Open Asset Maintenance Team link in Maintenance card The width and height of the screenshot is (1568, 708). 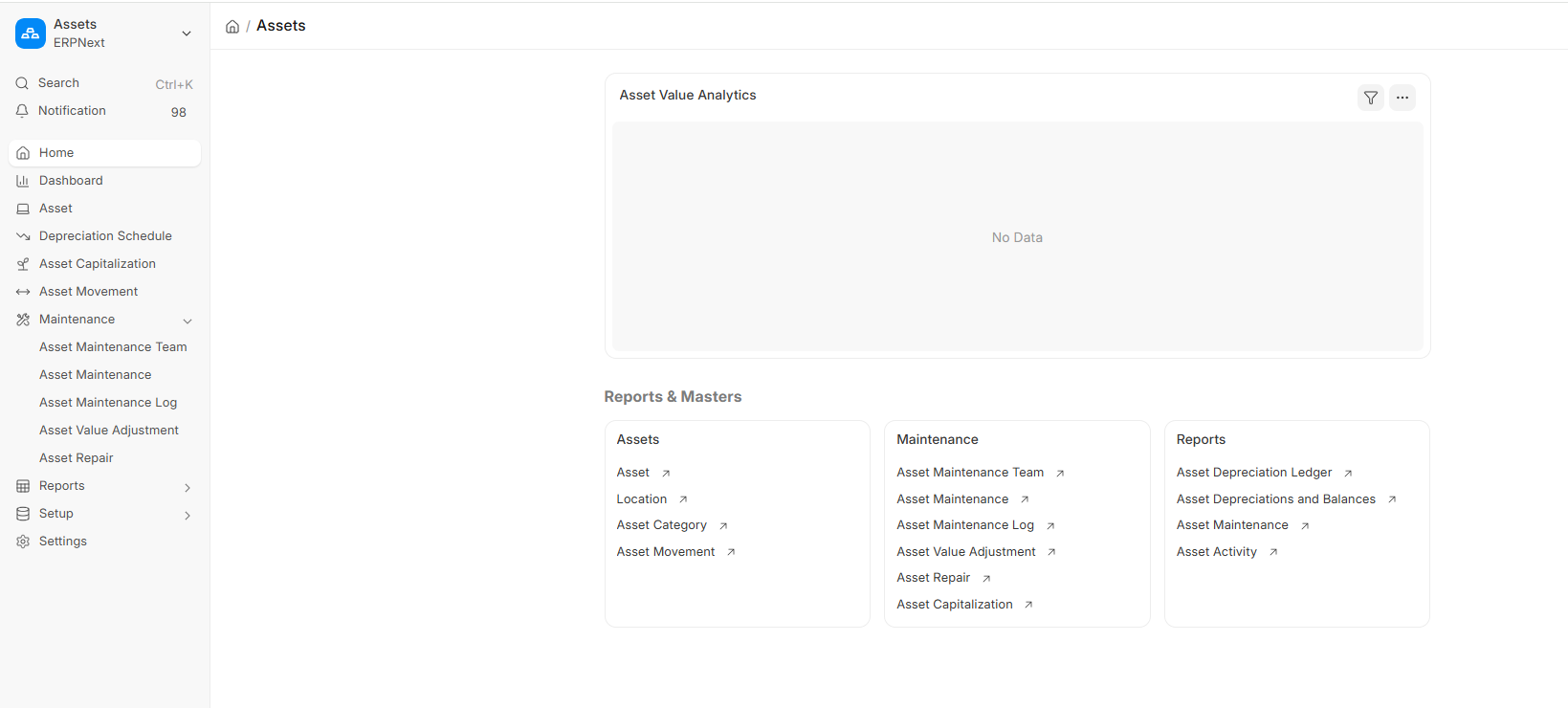click(x=970, y=473)
